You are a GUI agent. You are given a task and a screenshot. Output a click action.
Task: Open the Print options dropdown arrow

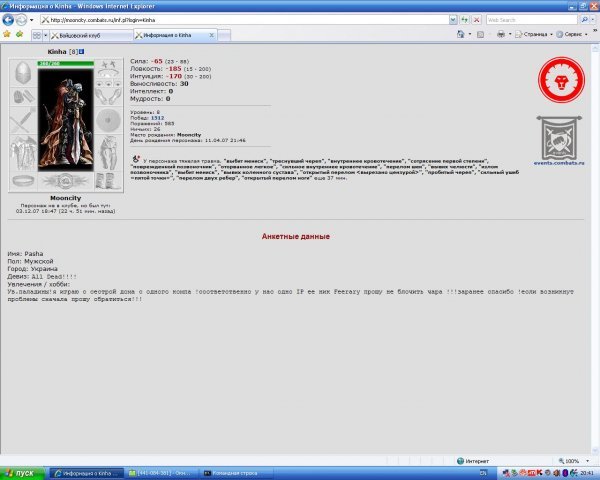(510, 34)
